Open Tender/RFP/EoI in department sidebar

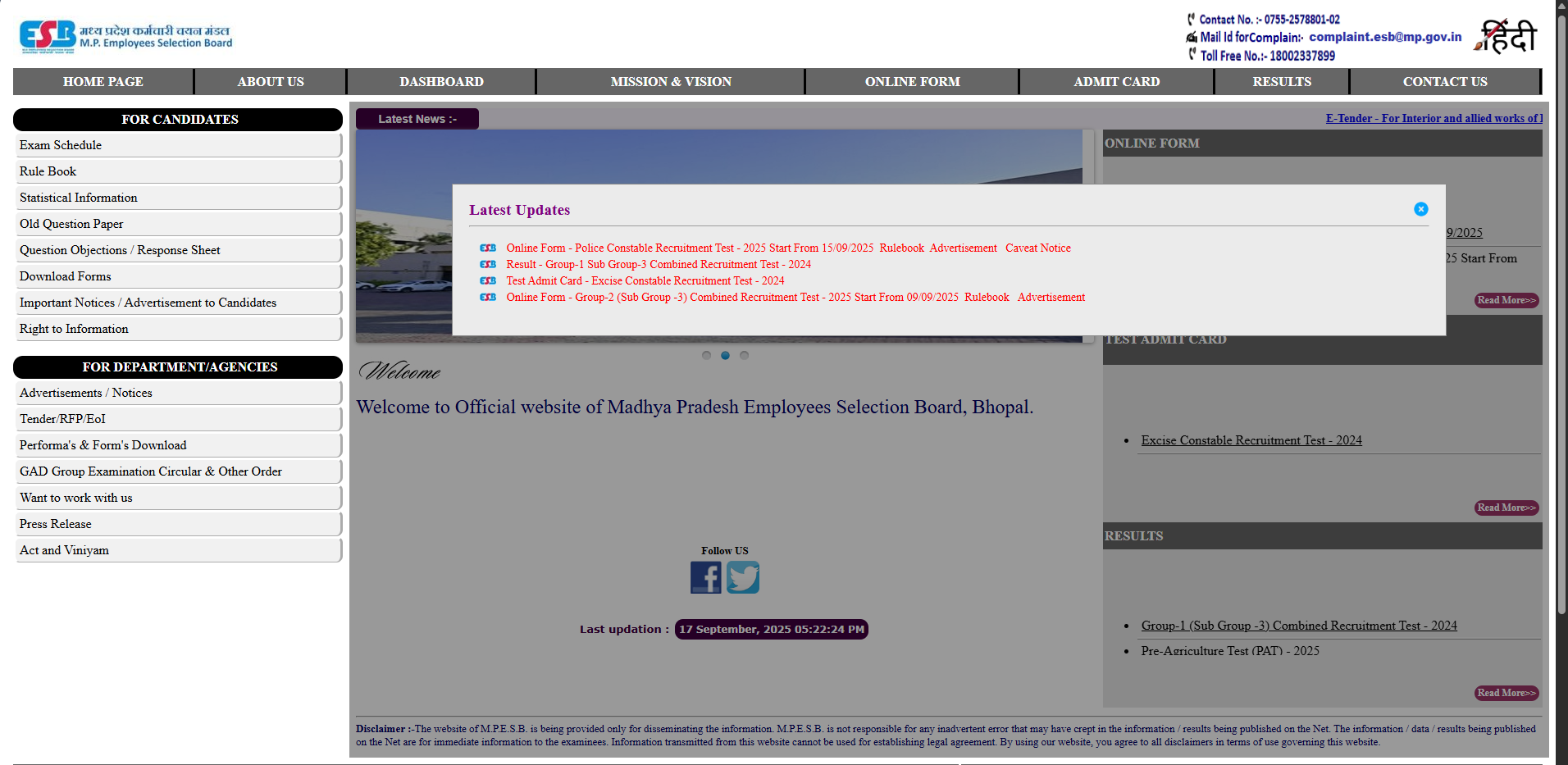[62, 419]
